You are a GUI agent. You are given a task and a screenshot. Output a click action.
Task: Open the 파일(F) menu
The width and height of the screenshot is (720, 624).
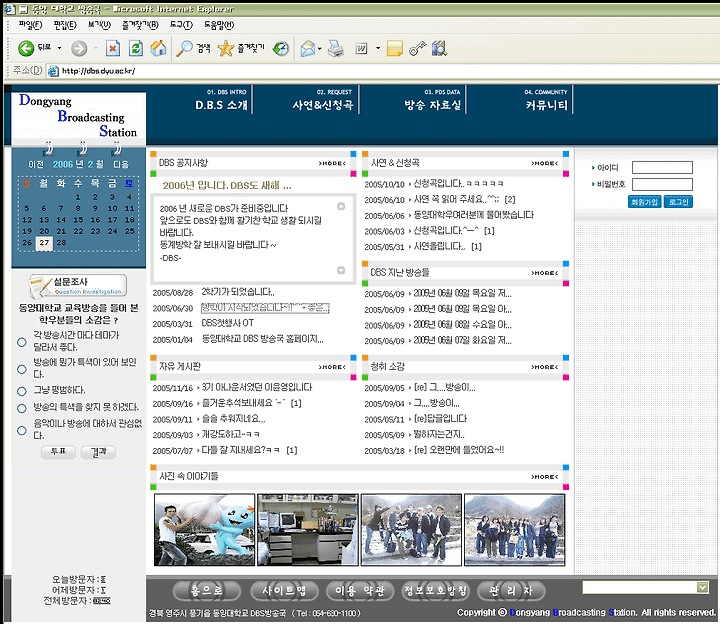pos(30,25)
